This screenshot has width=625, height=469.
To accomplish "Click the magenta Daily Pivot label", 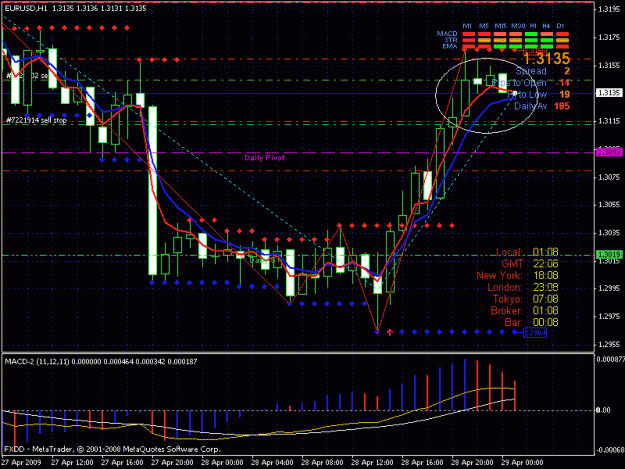I will pyautogui.click(x=265, y=158).
